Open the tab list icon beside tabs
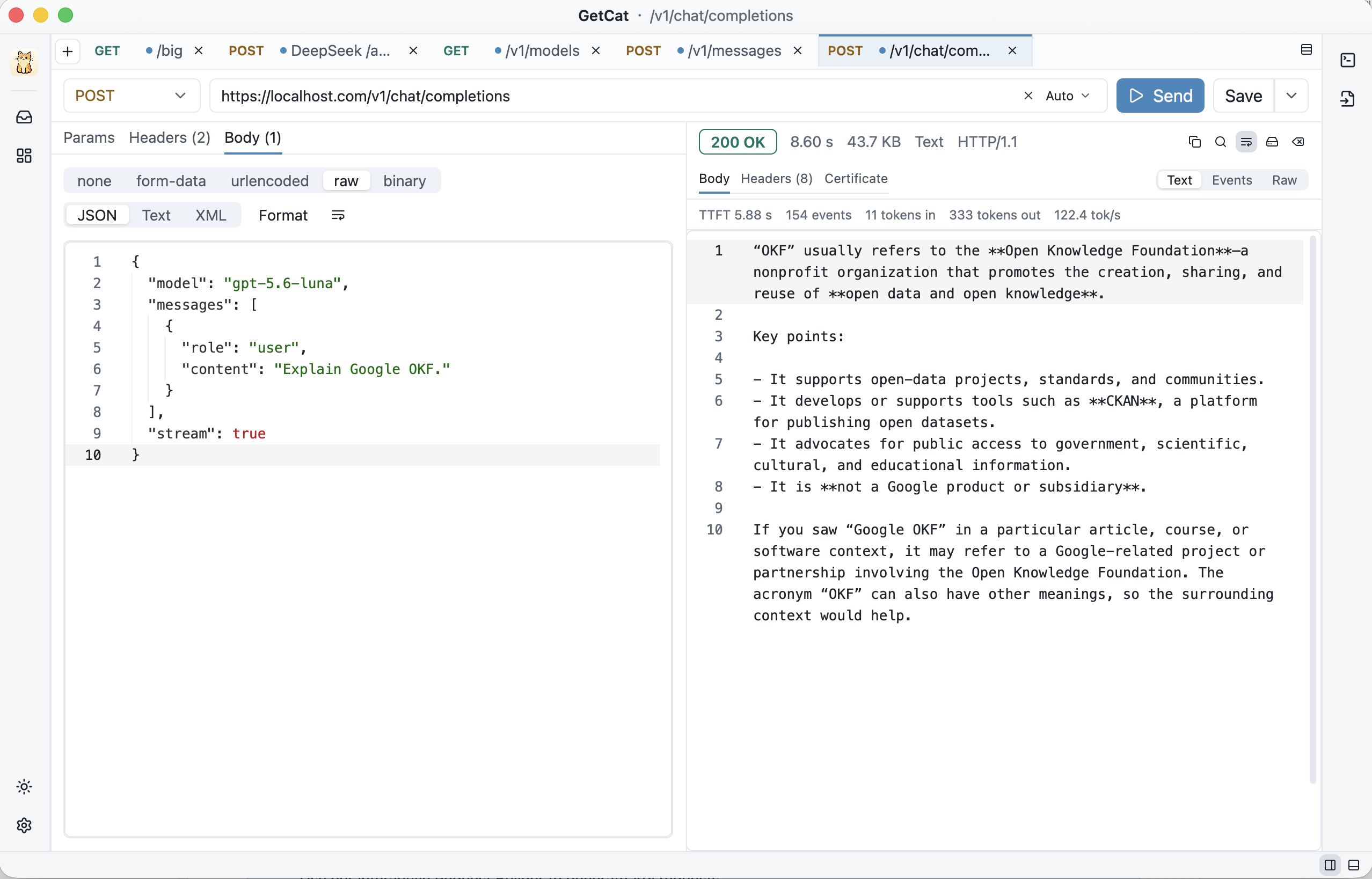This screenshot has height=879, width=1372. pos(1307,50)
